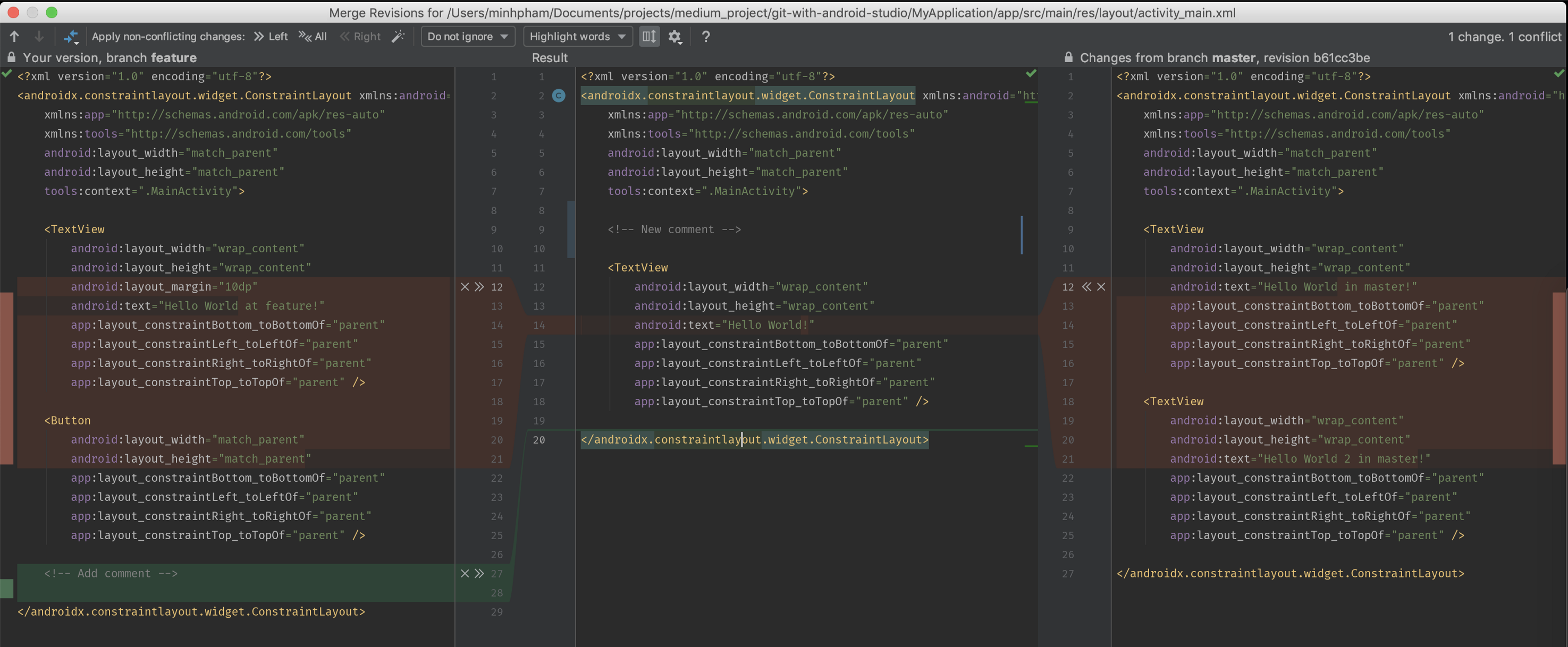This screenshot has width=1568, height=647.
Task: Apply non-conflicting changes from Left
Action: (x=271, y=37)
